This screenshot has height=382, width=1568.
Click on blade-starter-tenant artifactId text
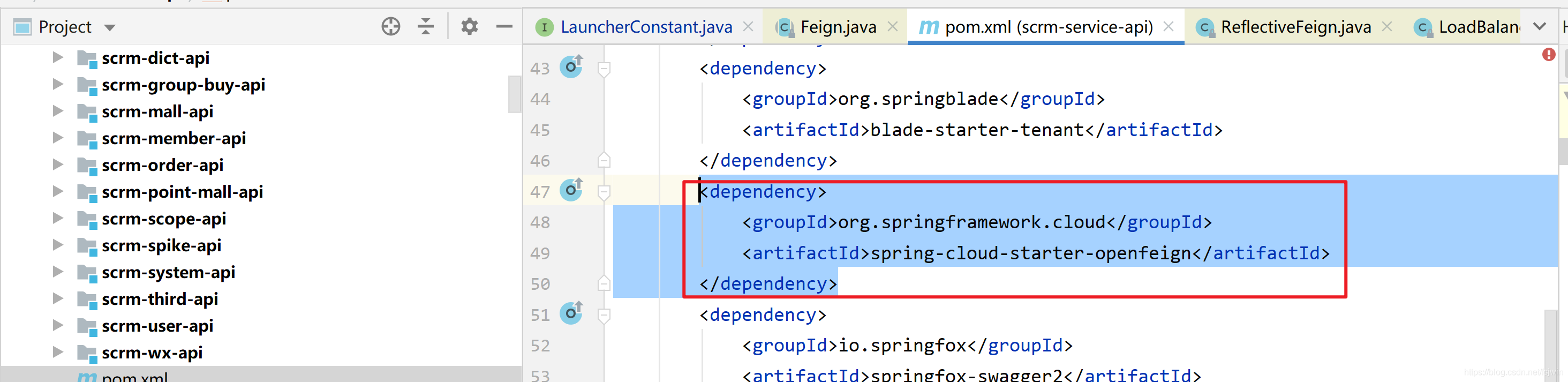(x=977, y=130)
